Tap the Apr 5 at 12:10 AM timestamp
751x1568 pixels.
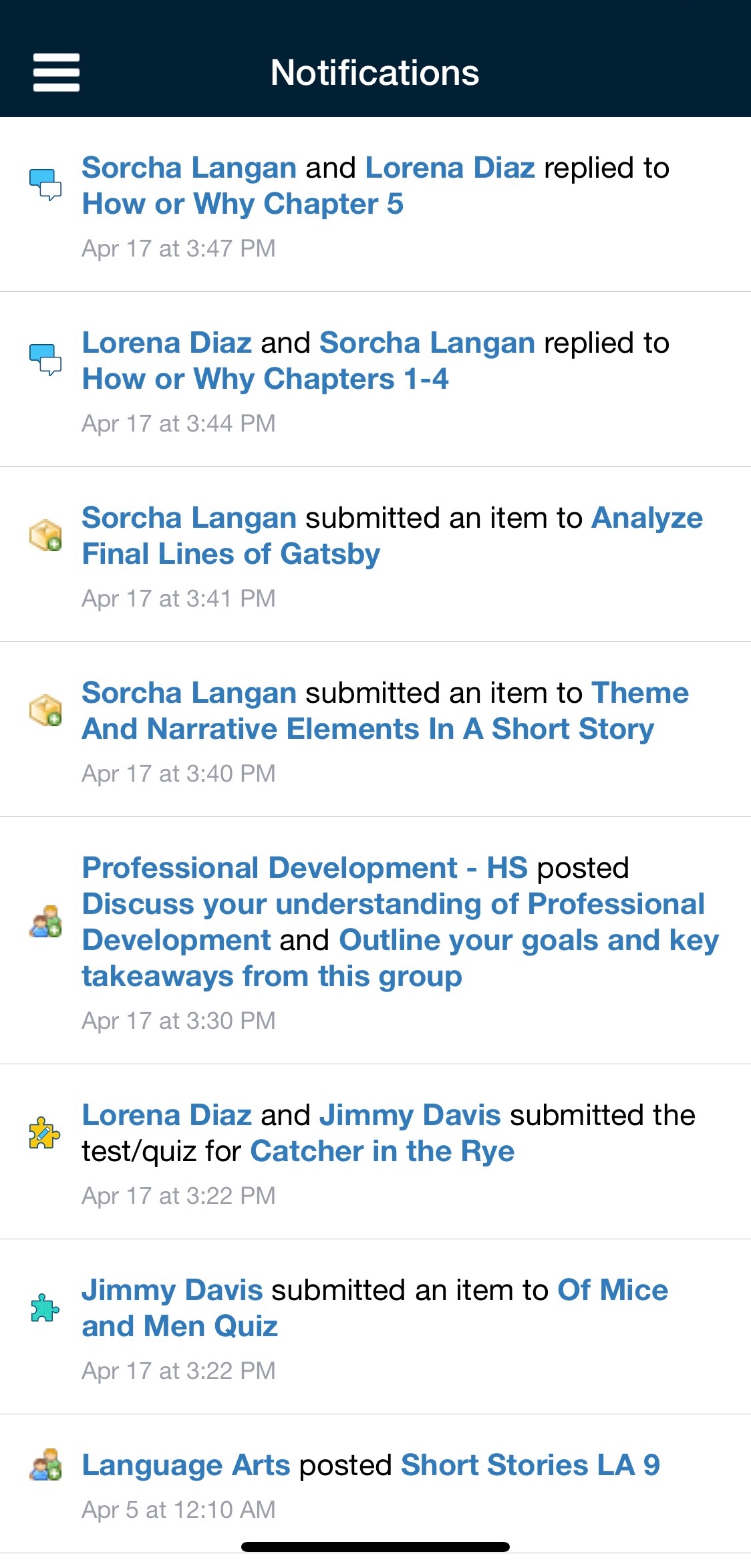pos(178,1510)
